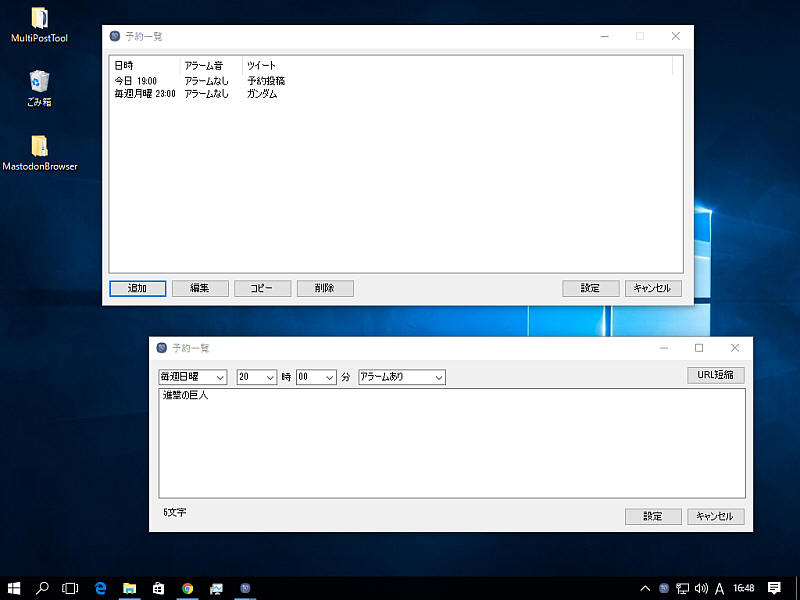Open the MastodonBrowser desktop folder
800x600 pixels.
pyautogui.click(x=39, y=152)
